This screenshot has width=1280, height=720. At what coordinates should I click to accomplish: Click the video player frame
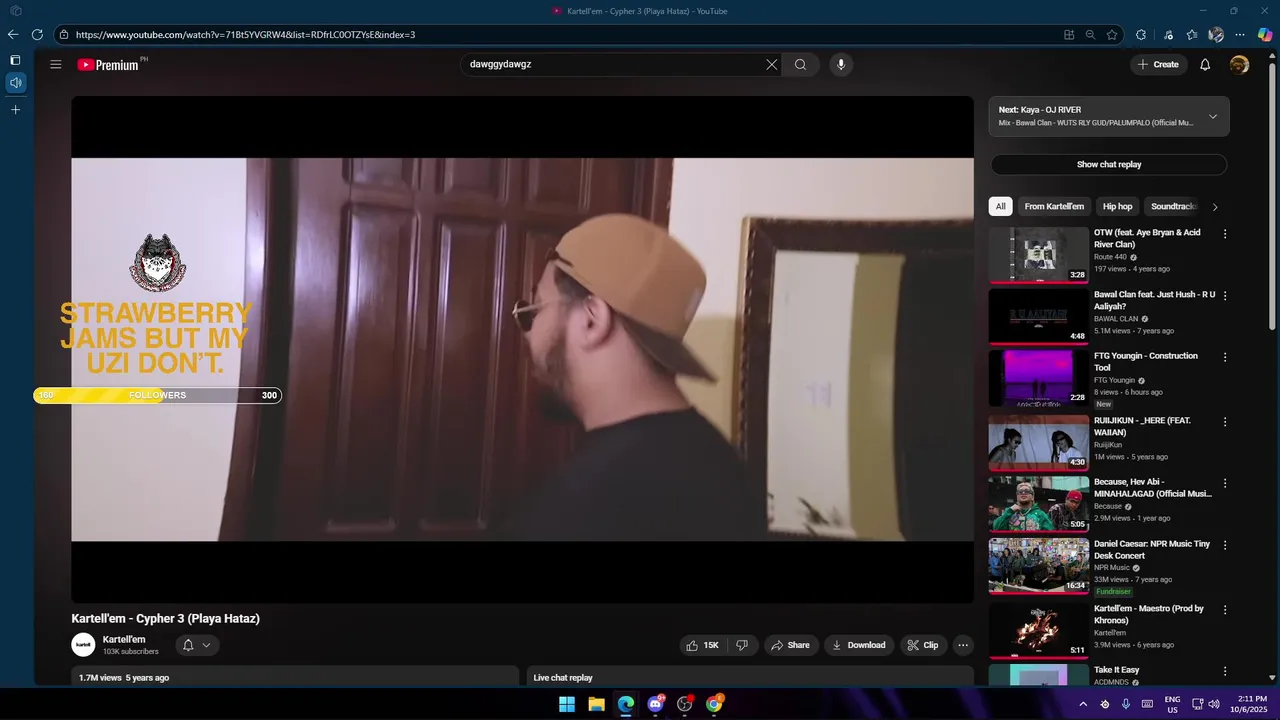[522, 349]
